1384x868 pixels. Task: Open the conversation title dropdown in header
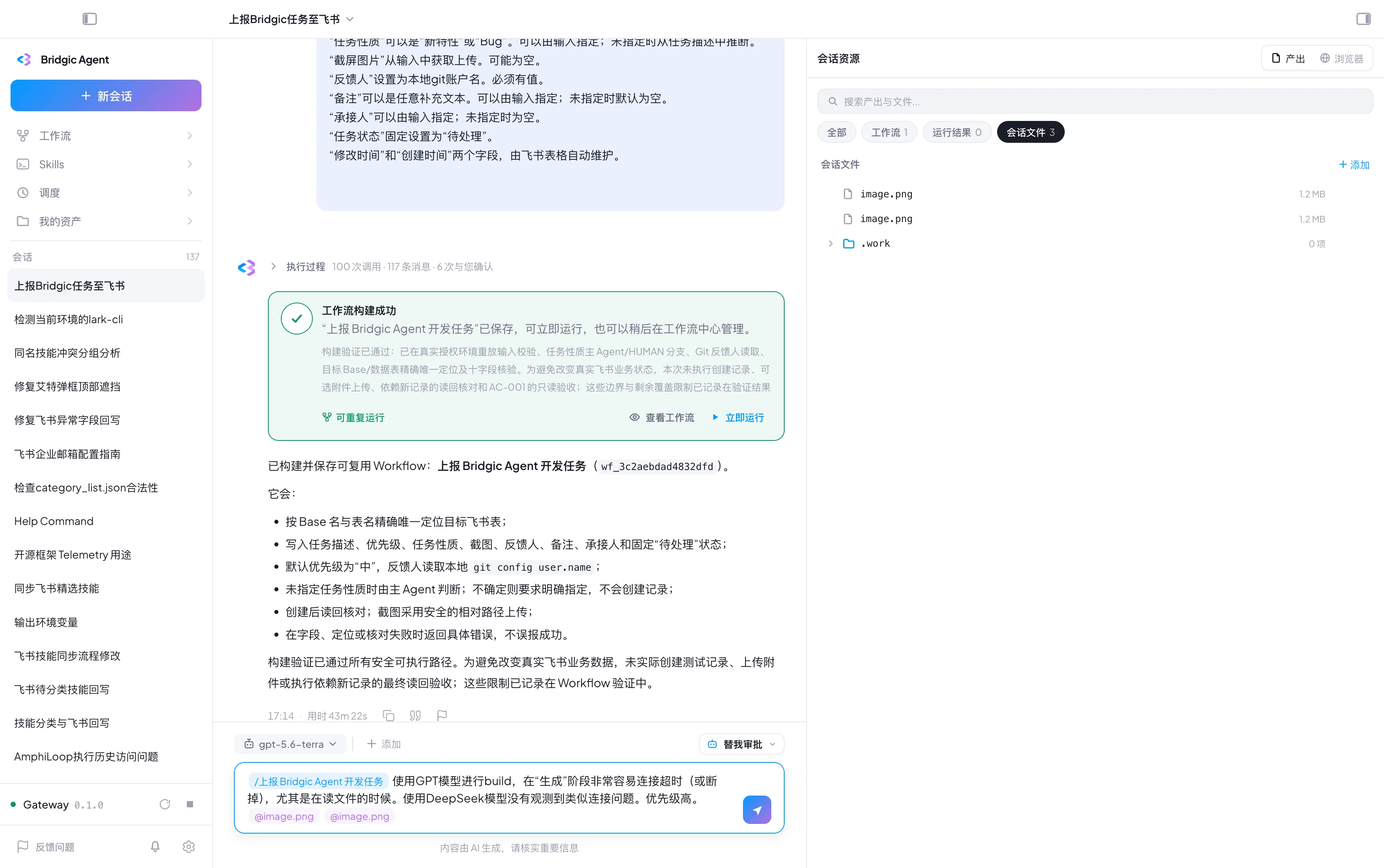point(291,19)
